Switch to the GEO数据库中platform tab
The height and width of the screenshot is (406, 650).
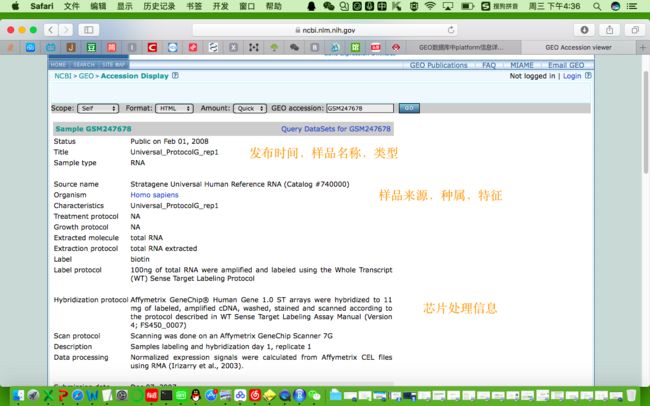[461, 47]
